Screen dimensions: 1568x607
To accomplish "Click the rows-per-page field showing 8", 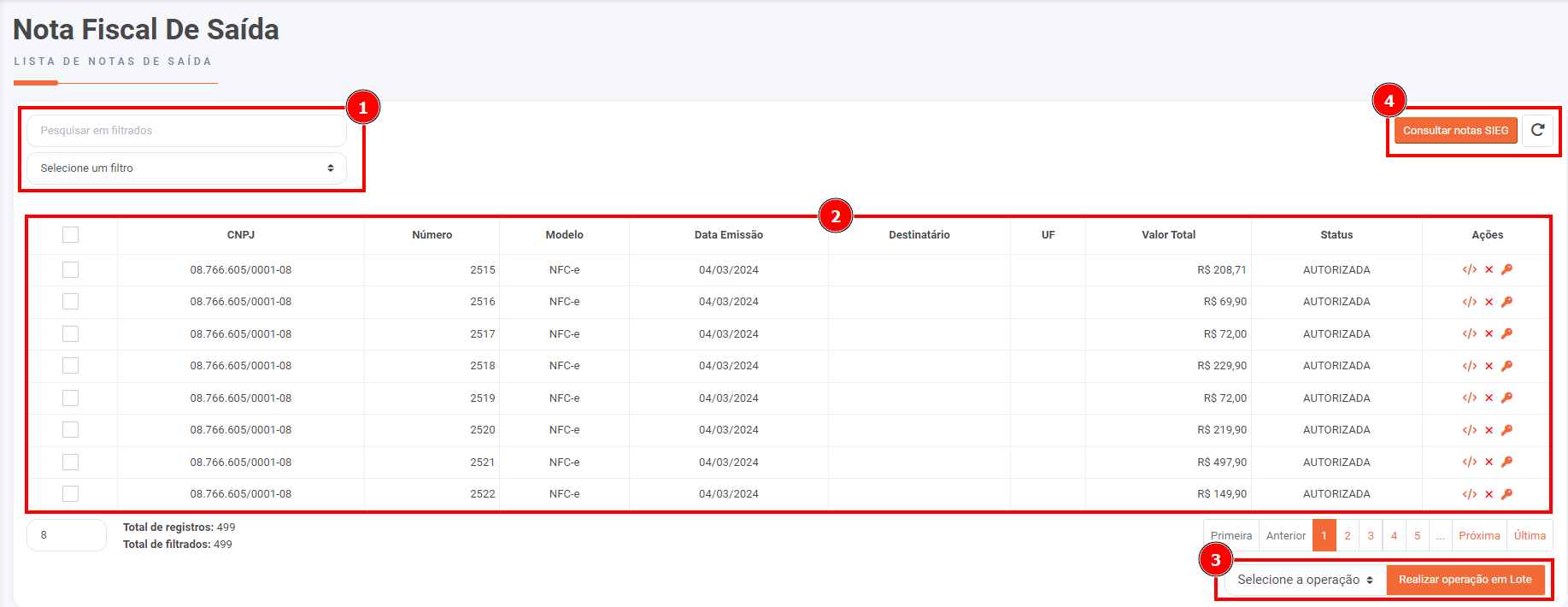I will click(x=67, y=535).
